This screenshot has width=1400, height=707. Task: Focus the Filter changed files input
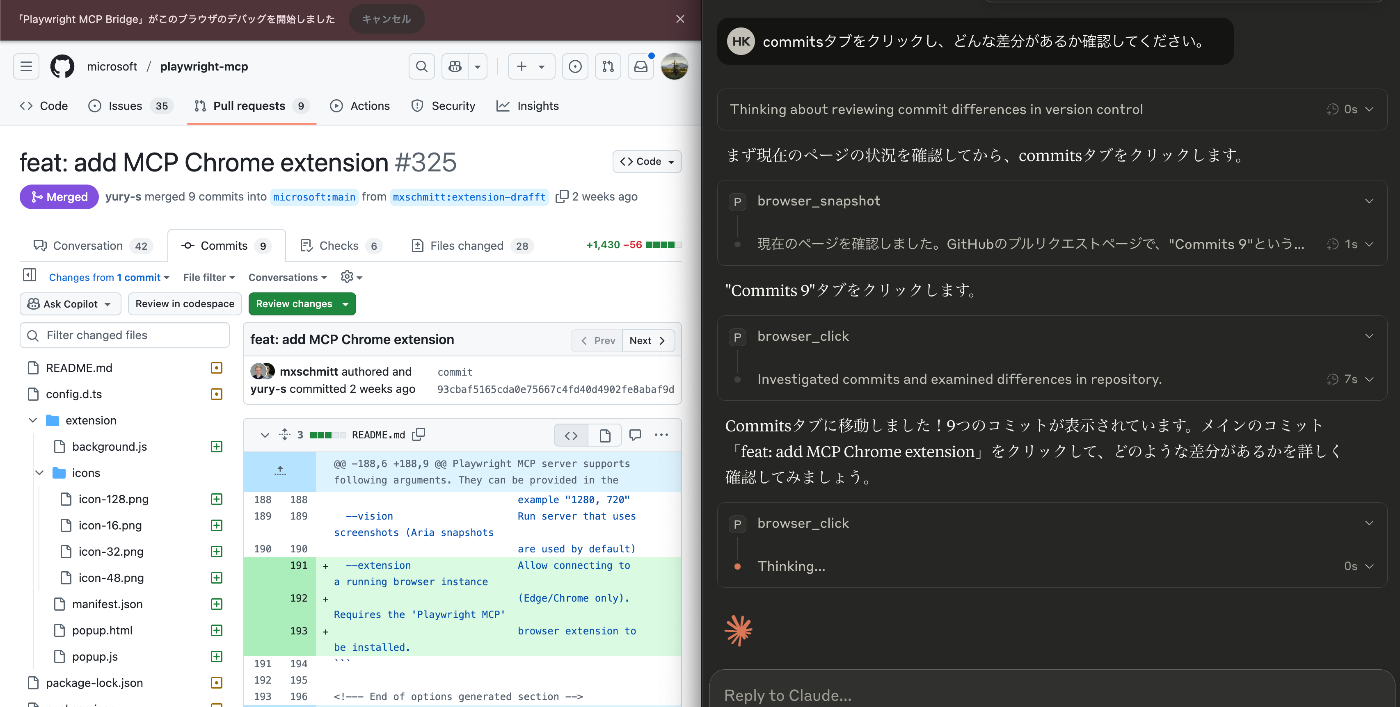click(x=125, y=335)
